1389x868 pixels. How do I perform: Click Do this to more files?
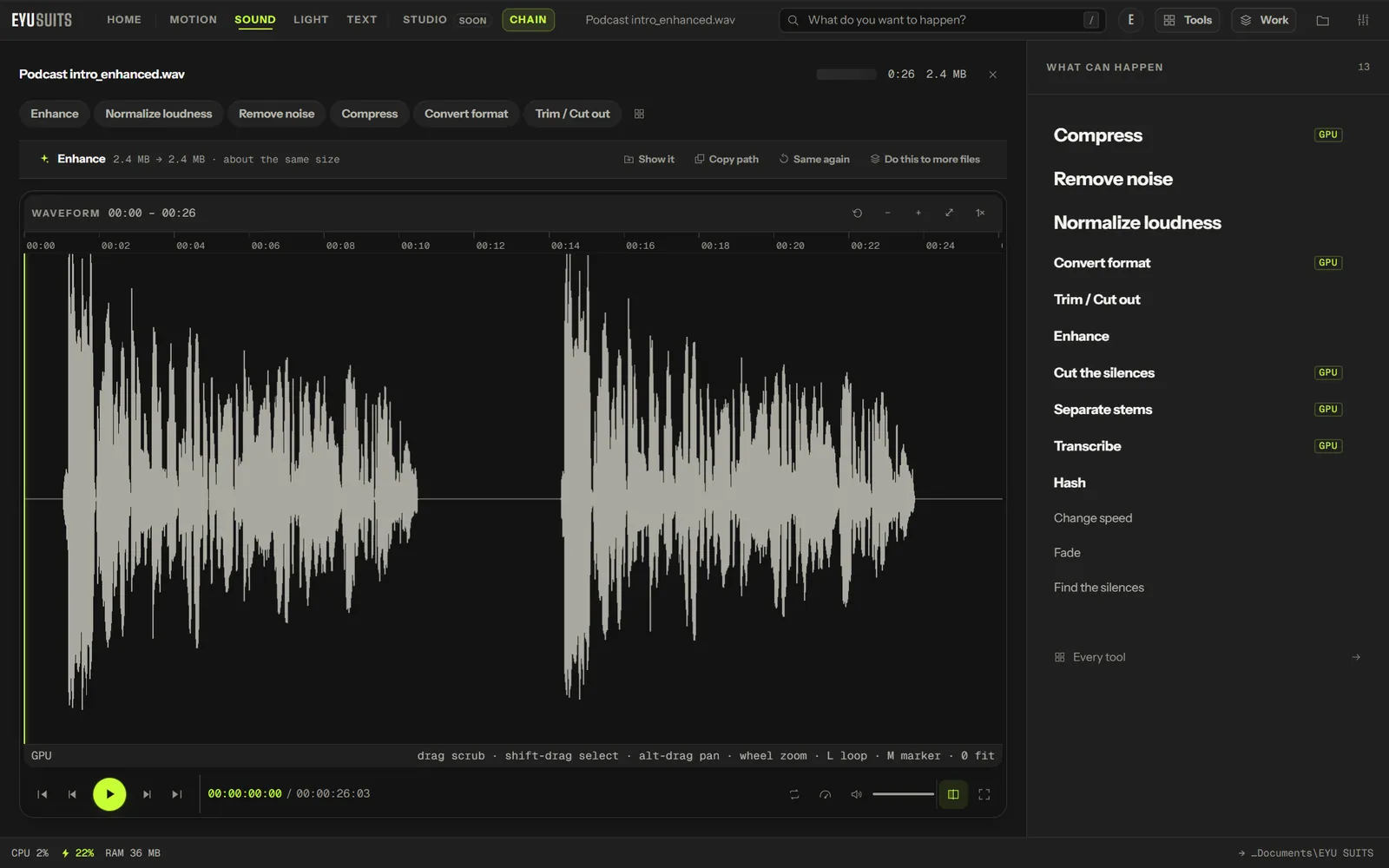(925, 160)
